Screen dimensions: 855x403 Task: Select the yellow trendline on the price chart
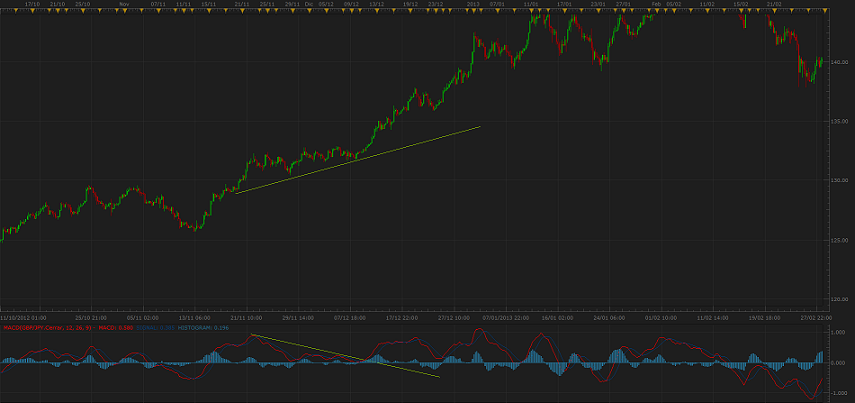[357, 160]
